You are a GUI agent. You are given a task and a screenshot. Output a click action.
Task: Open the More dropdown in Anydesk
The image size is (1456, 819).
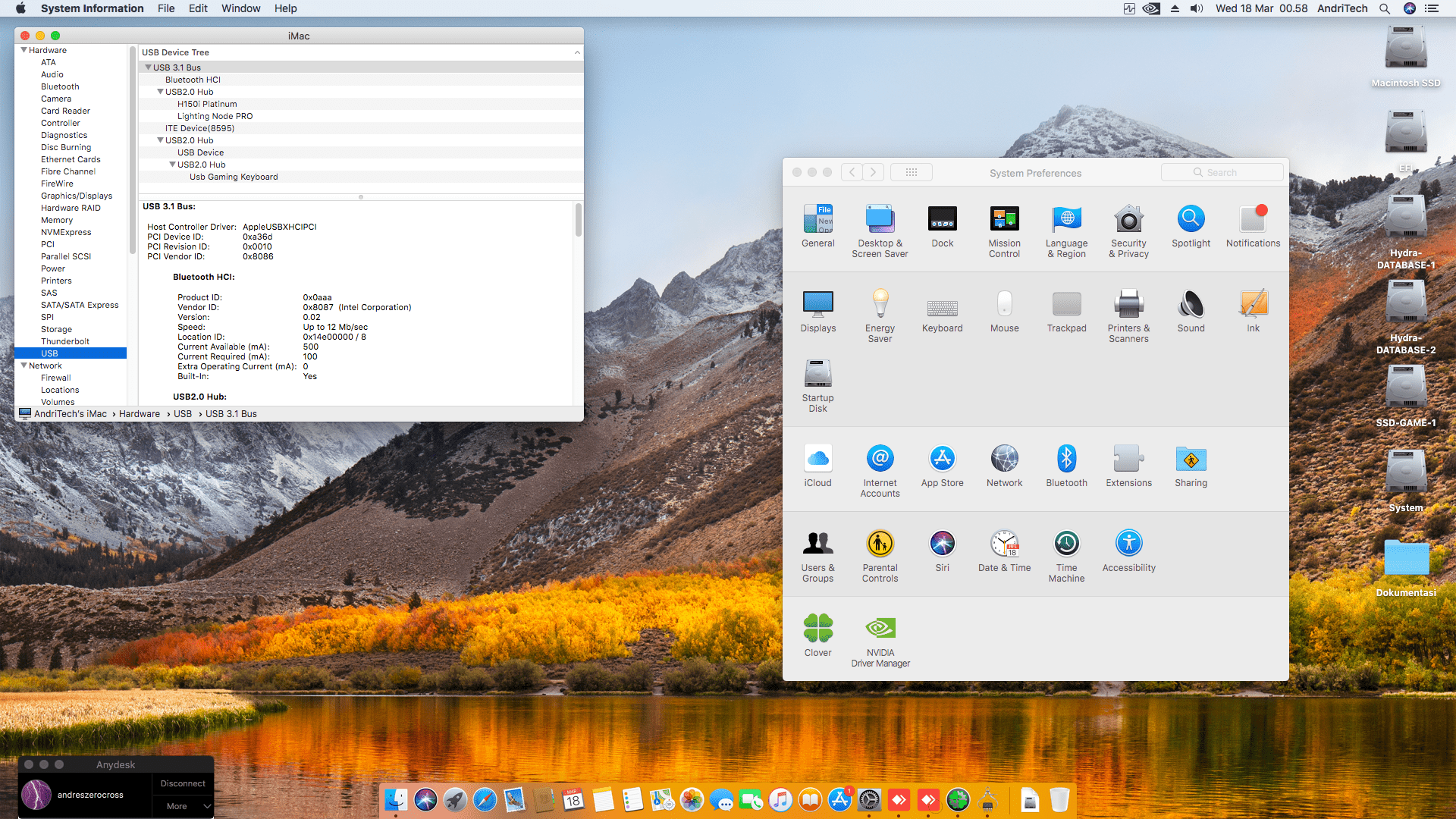(x=183, y=806)
